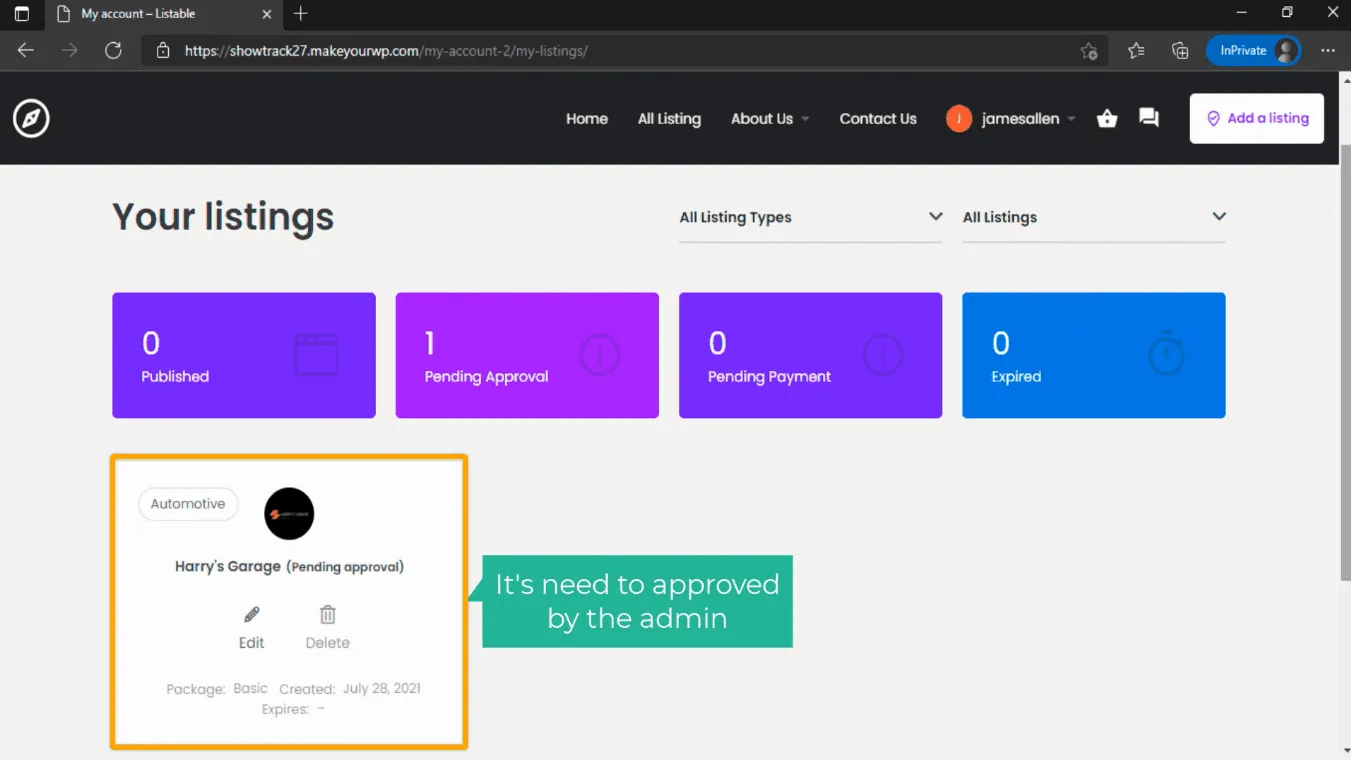Viewport: 1351px width, 760px height.
Task: Click the trash Delete icon
Action: pos(327,615)
